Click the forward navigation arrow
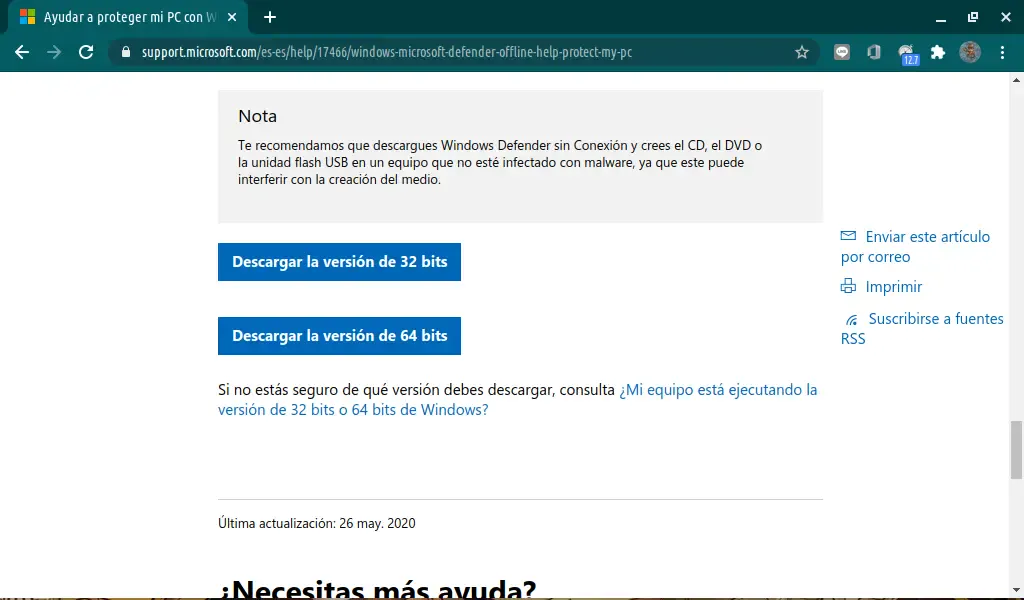 [54, 52]
